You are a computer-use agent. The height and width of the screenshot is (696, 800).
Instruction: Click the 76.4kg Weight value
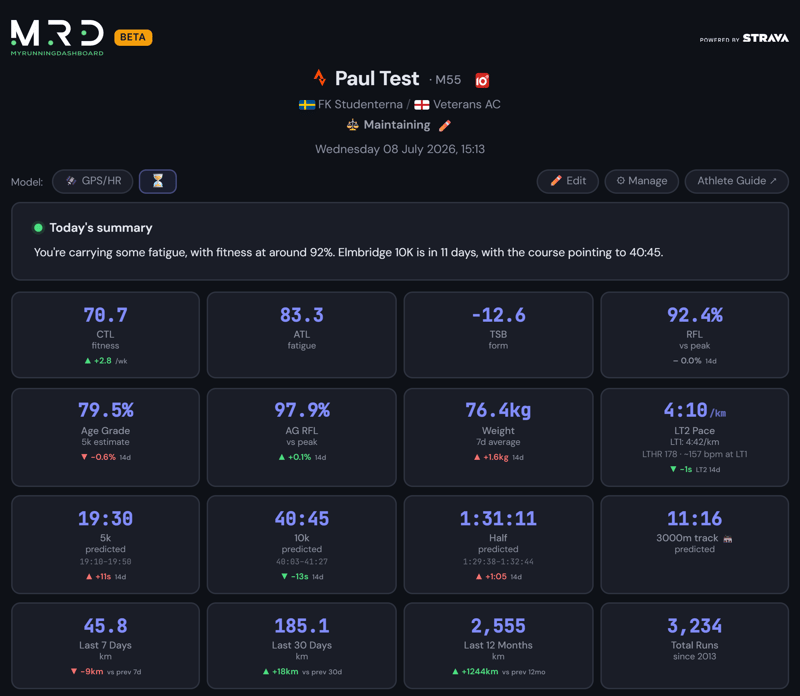tap(498, 410)
